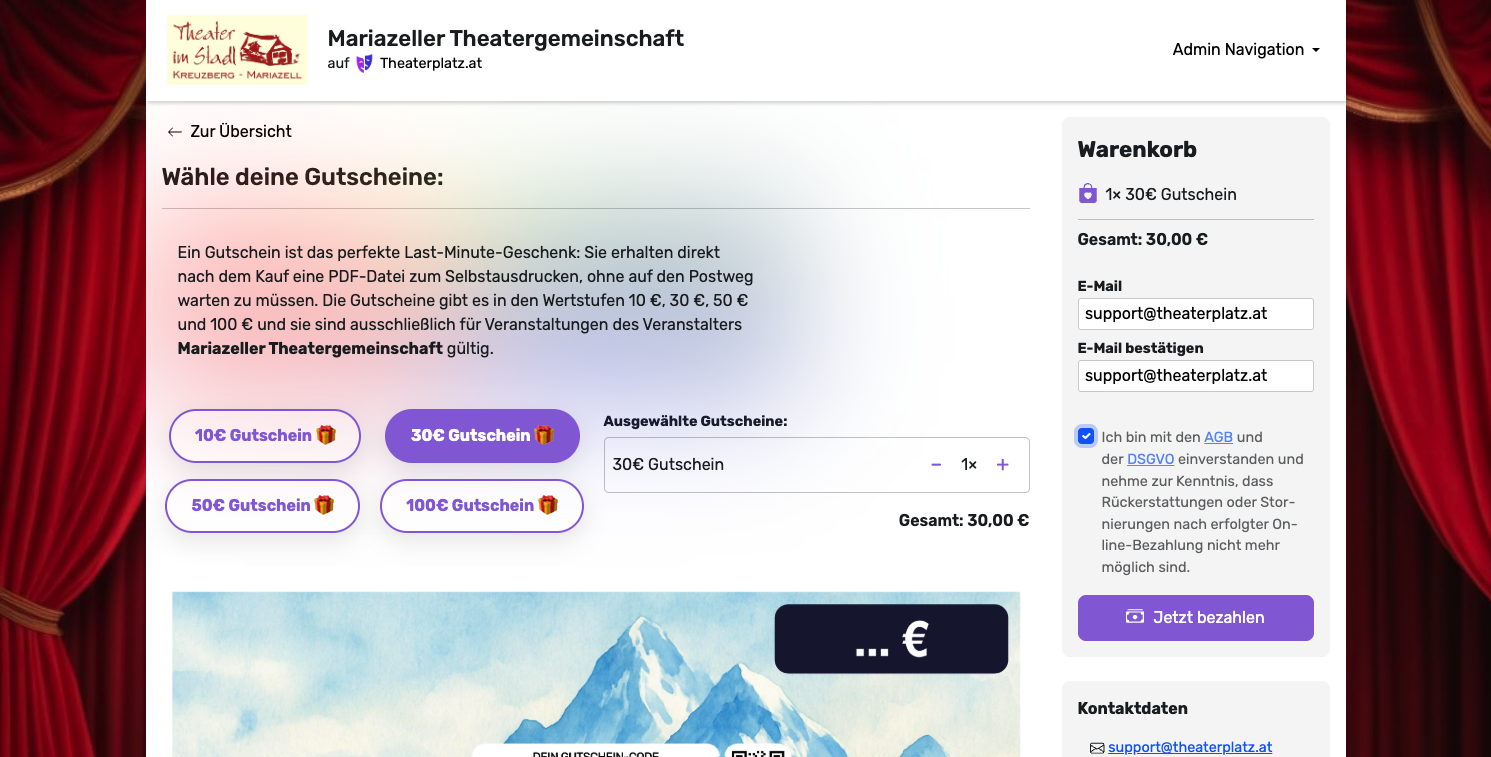This screenshot has width=1491, height=757.
Task: Click the Theater im Stadl logo
Action: click(x=237, y=50)
